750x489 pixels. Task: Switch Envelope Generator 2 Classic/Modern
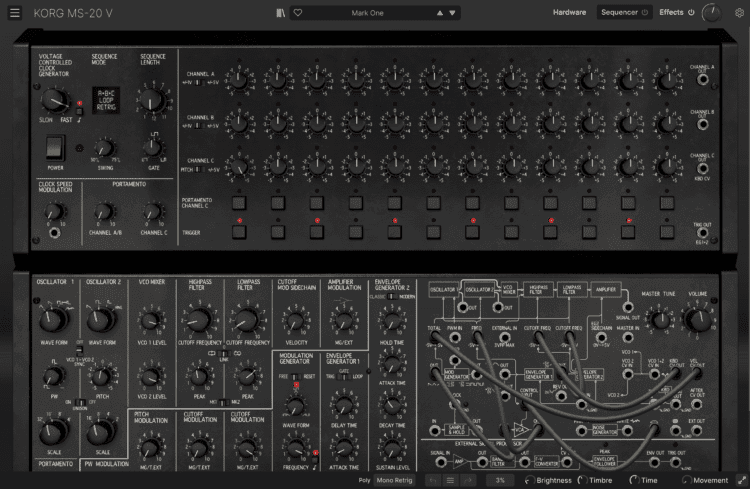(x=392, y=297)
